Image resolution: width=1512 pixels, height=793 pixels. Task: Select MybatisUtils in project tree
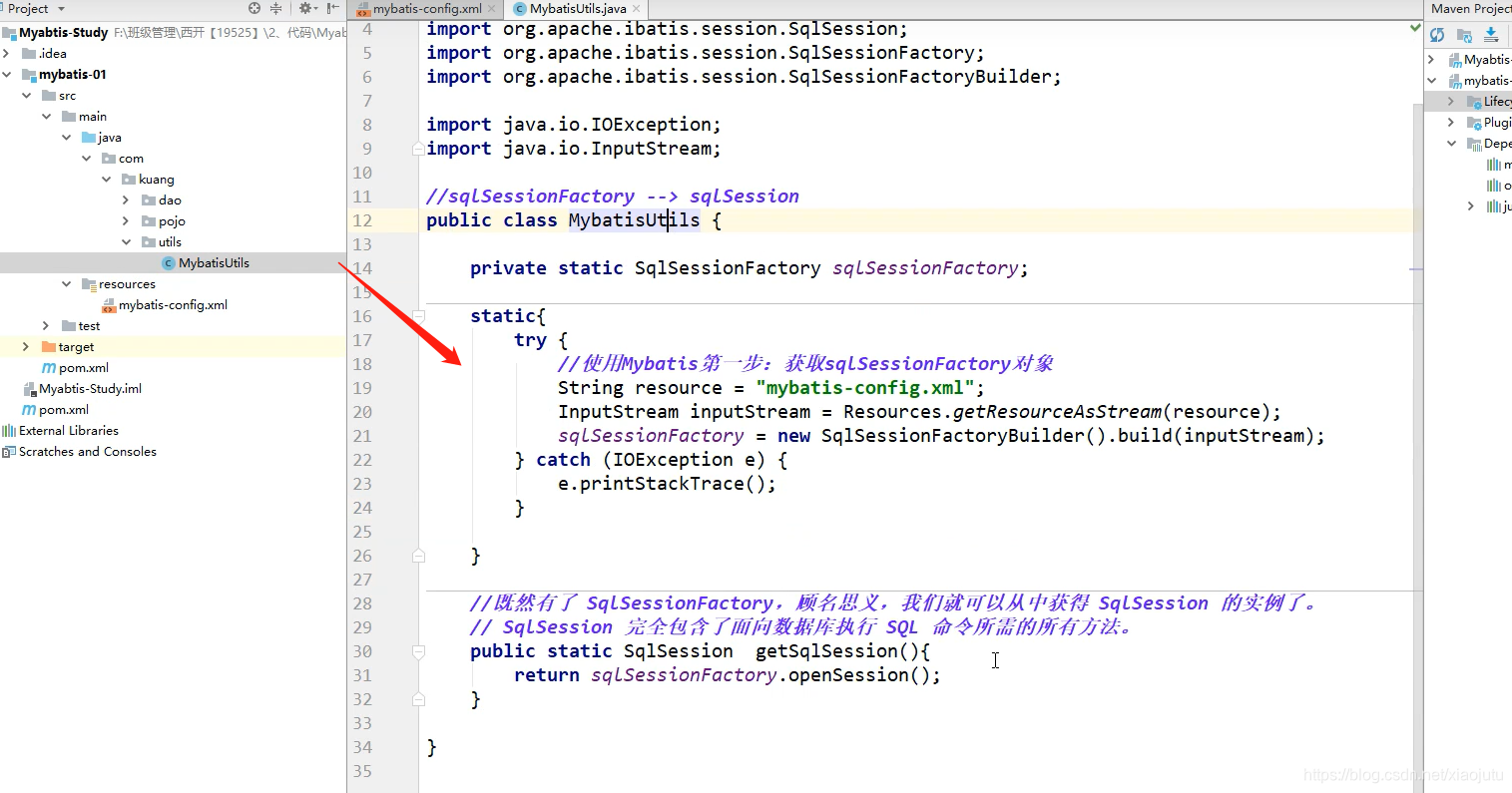pos(214,263)
